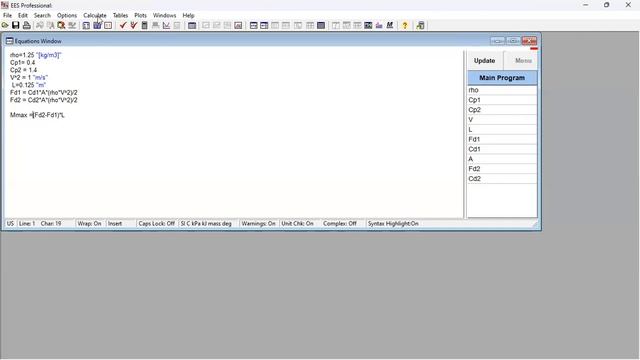Select variable A in variable list
This screenshot has height=360, width=640.
point(502,159)
